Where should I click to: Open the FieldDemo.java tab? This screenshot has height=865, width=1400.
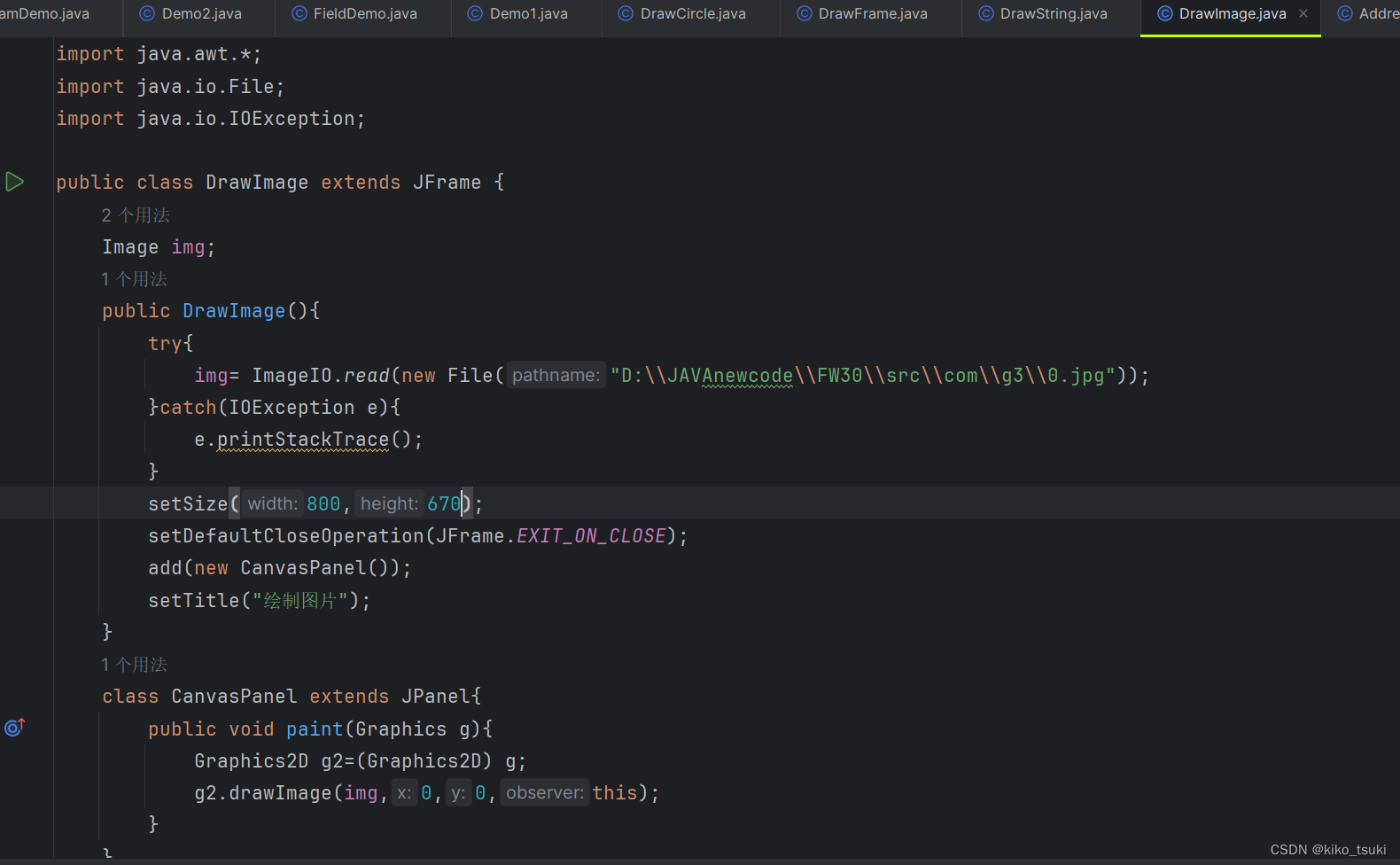click(x=354, y=13)
